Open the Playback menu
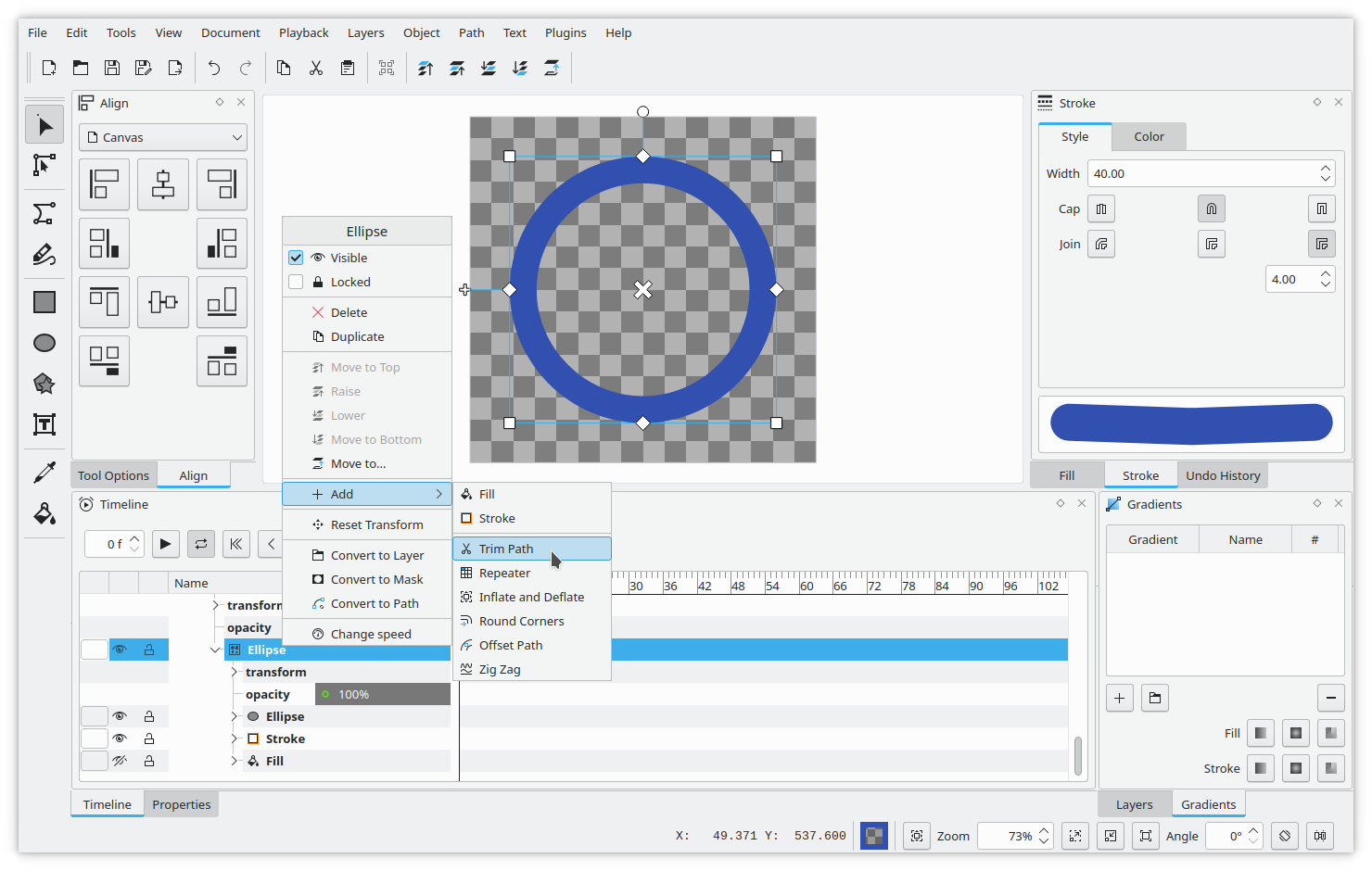1372x871 pixels. tap(304, 32)
